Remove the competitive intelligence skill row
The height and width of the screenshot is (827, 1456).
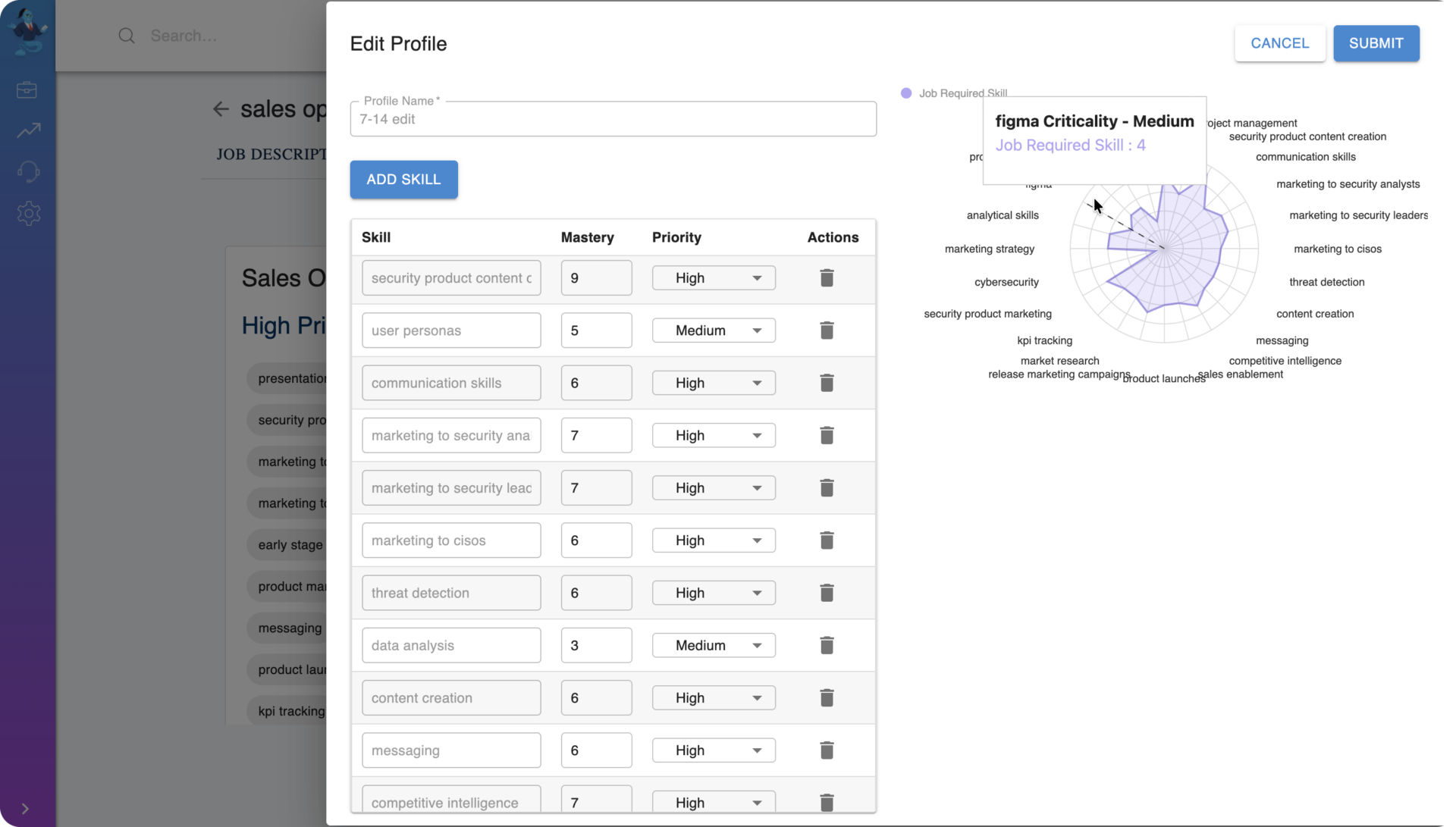coord(827,802)
